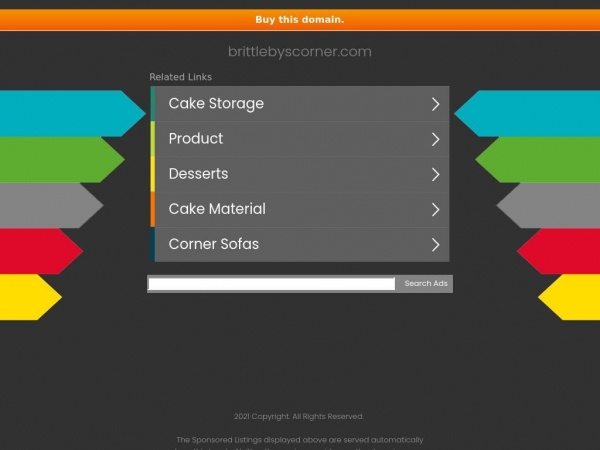Click the 2021 Copyright footer text
This screenshot has width=600, height=450.
299,416
